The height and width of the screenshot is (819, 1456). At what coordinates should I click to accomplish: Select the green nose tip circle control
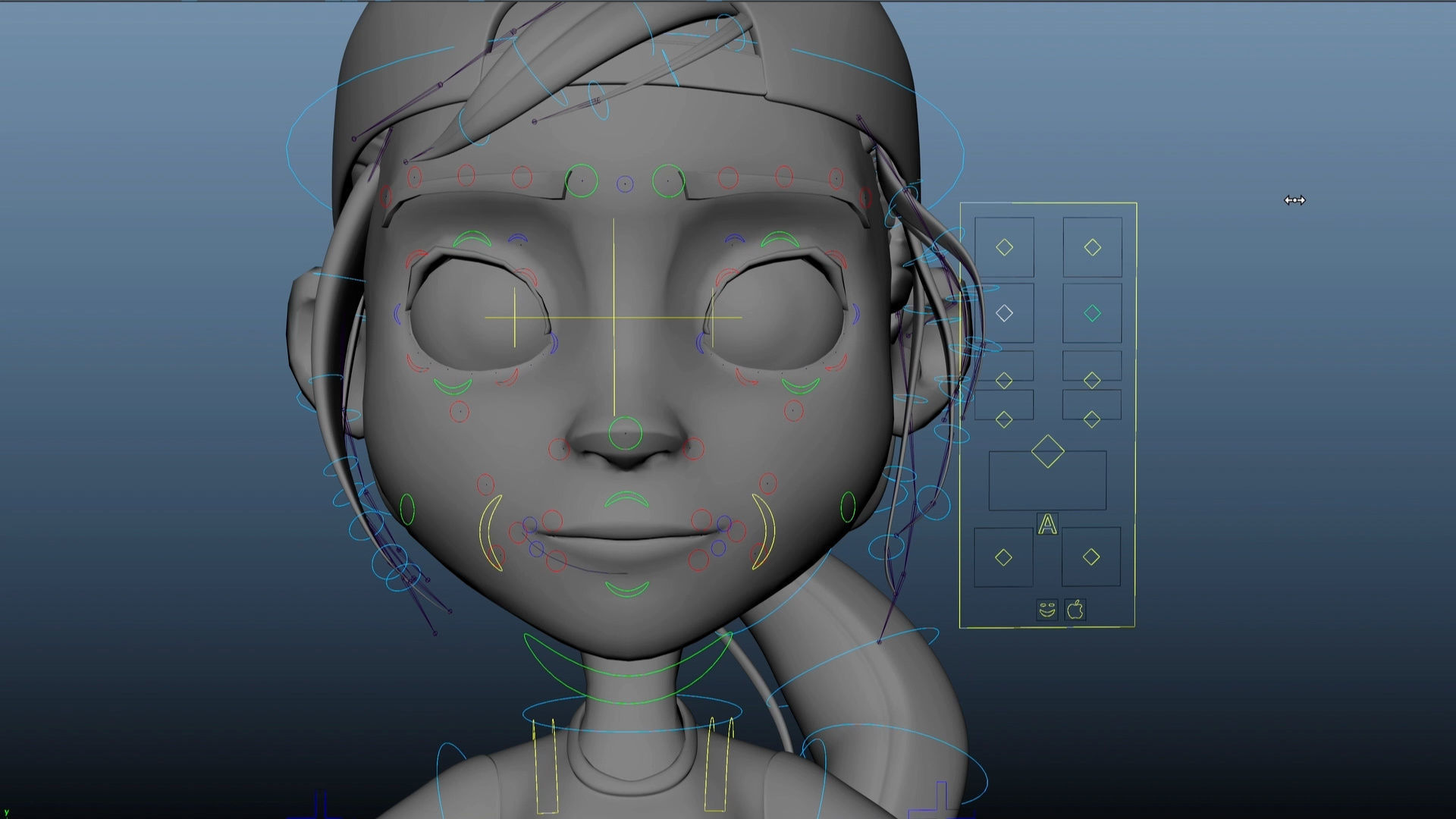[x=626, y=434]
